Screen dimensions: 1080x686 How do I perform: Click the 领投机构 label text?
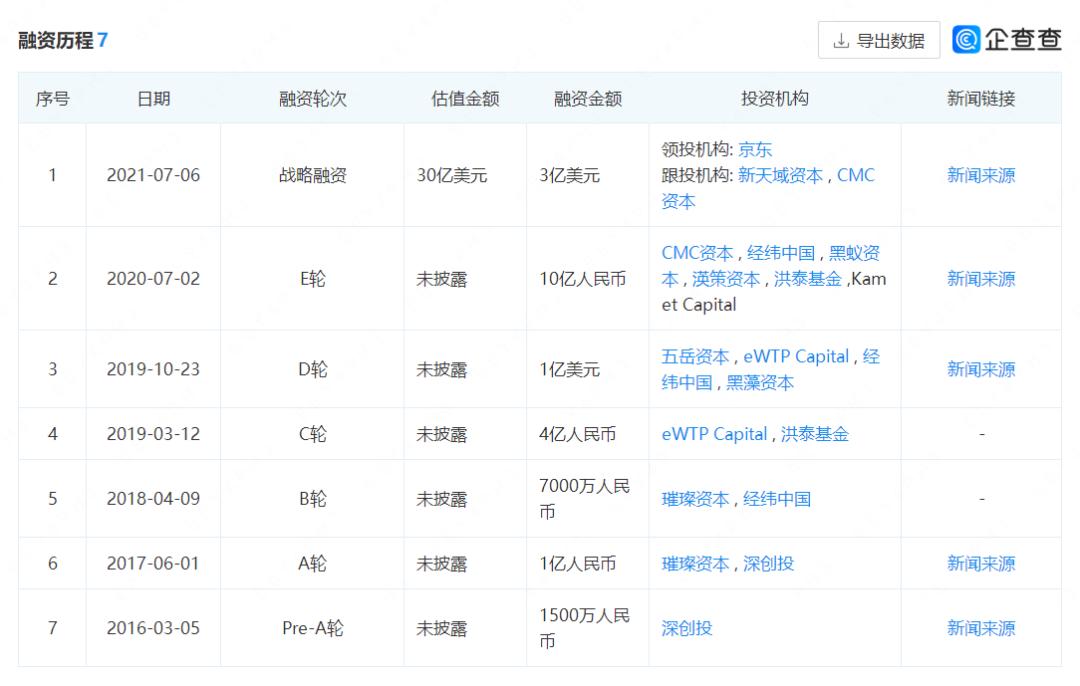click(x=696, y=149)
